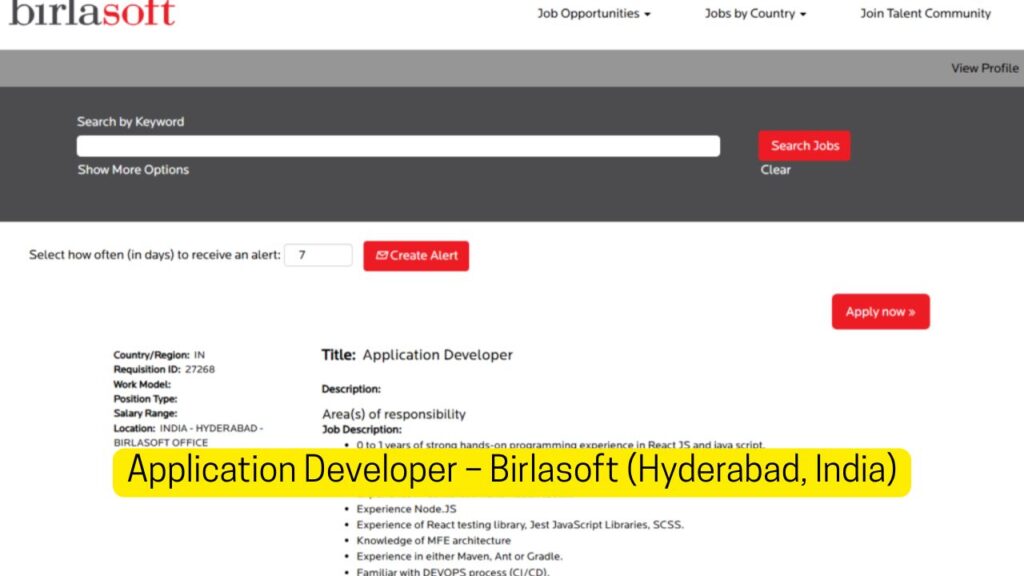Click the alert frequency days field
The image size is (1024, 576).
point(318,255)
